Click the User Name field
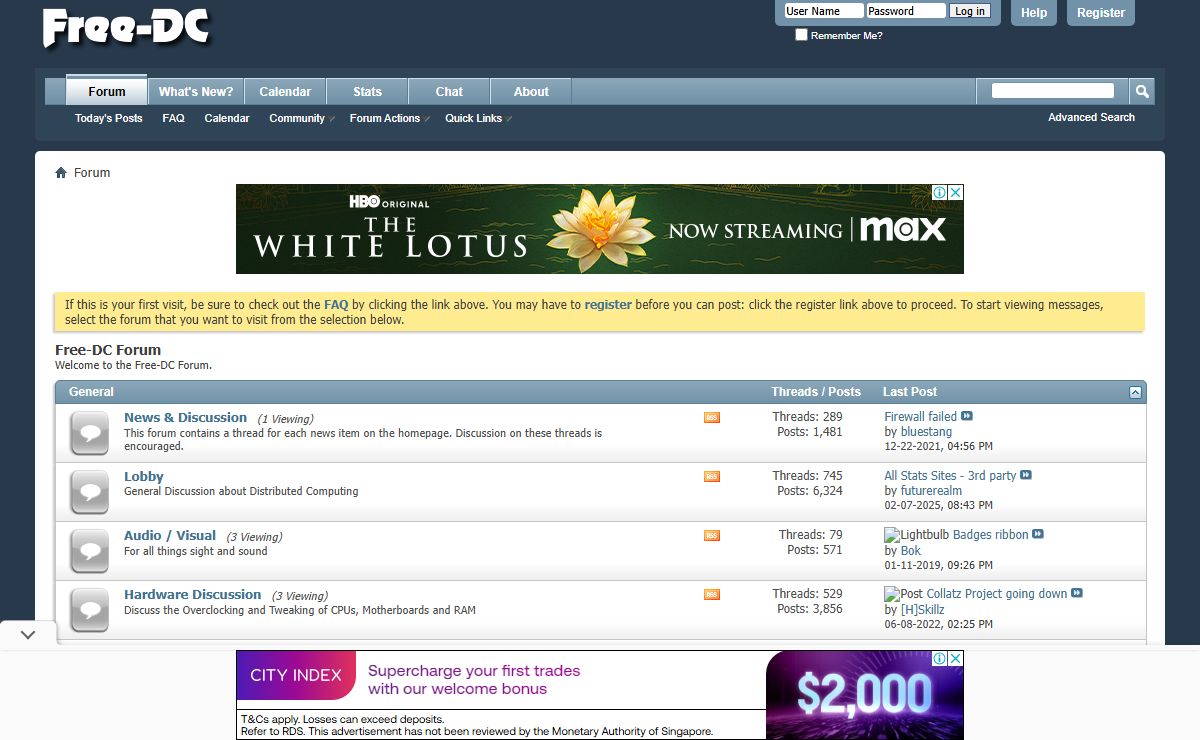1200x740 pixels. pyautogui.click(x=823, y=11)
